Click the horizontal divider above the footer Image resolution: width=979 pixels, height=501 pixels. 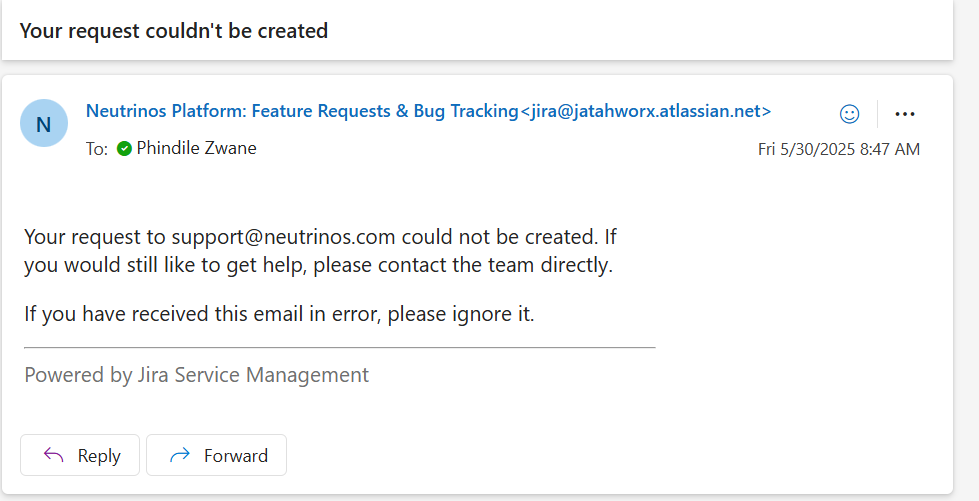[340, 347]
